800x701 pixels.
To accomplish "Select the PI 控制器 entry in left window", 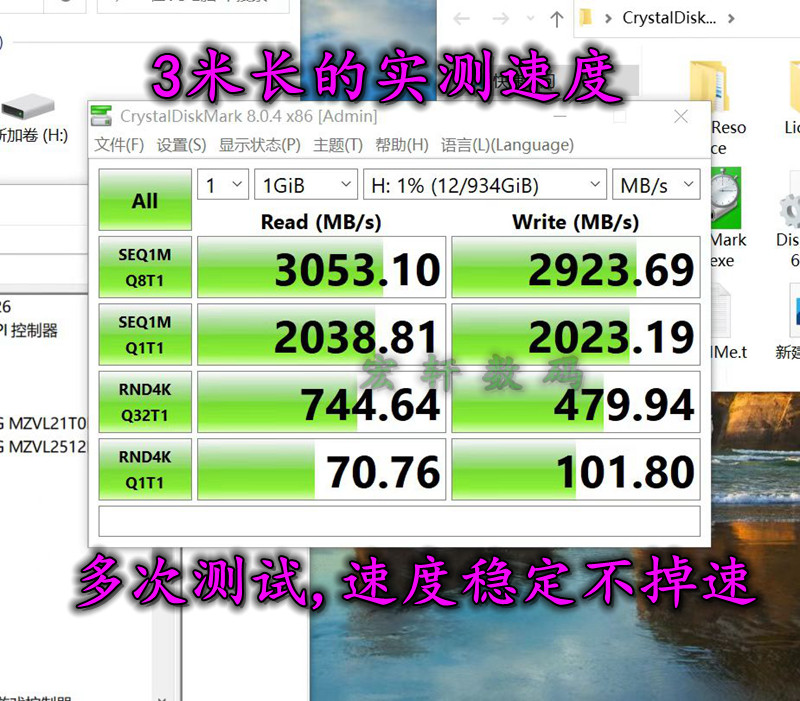I will [29, 331].
